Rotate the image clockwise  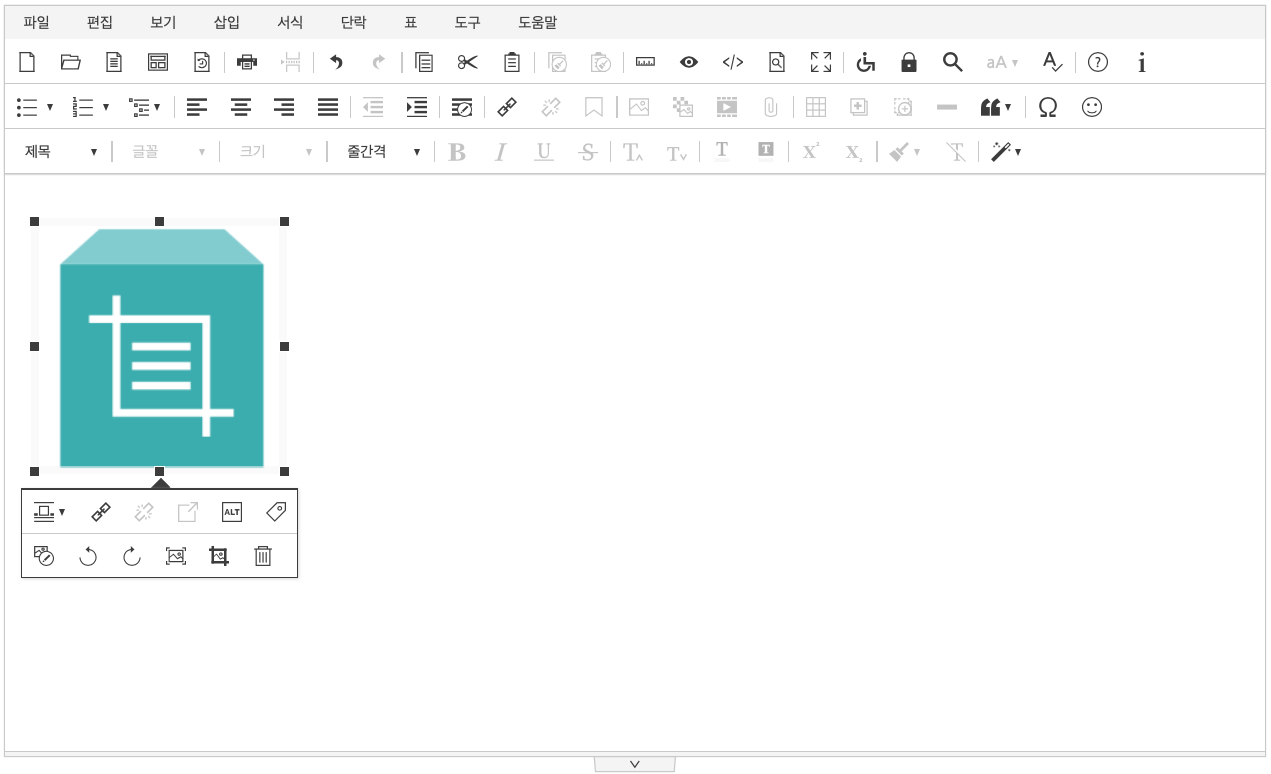click(132, 556)
